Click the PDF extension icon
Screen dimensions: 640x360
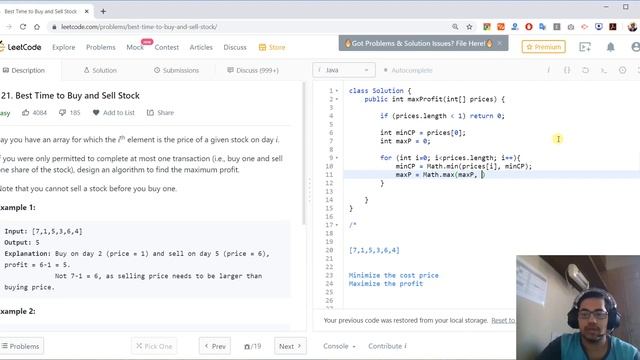coord(613,27)
